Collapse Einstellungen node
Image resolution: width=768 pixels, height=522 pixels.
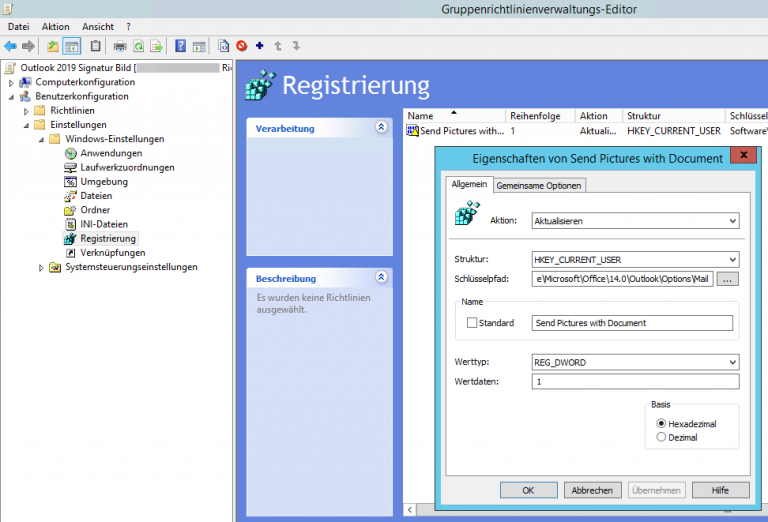point(26,125)
